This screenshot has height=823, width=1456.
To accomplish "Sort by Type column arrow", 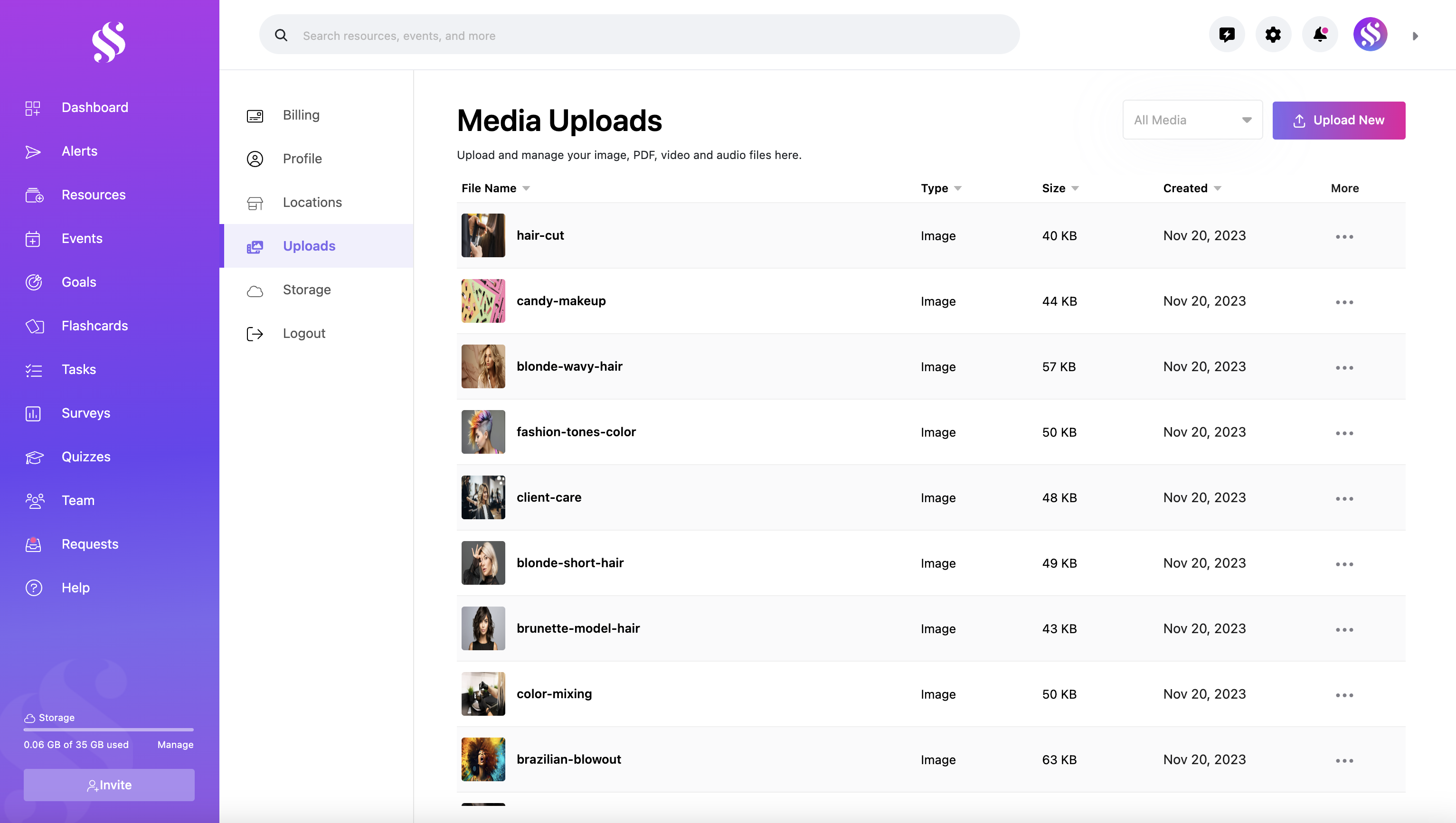I will 958,189.
